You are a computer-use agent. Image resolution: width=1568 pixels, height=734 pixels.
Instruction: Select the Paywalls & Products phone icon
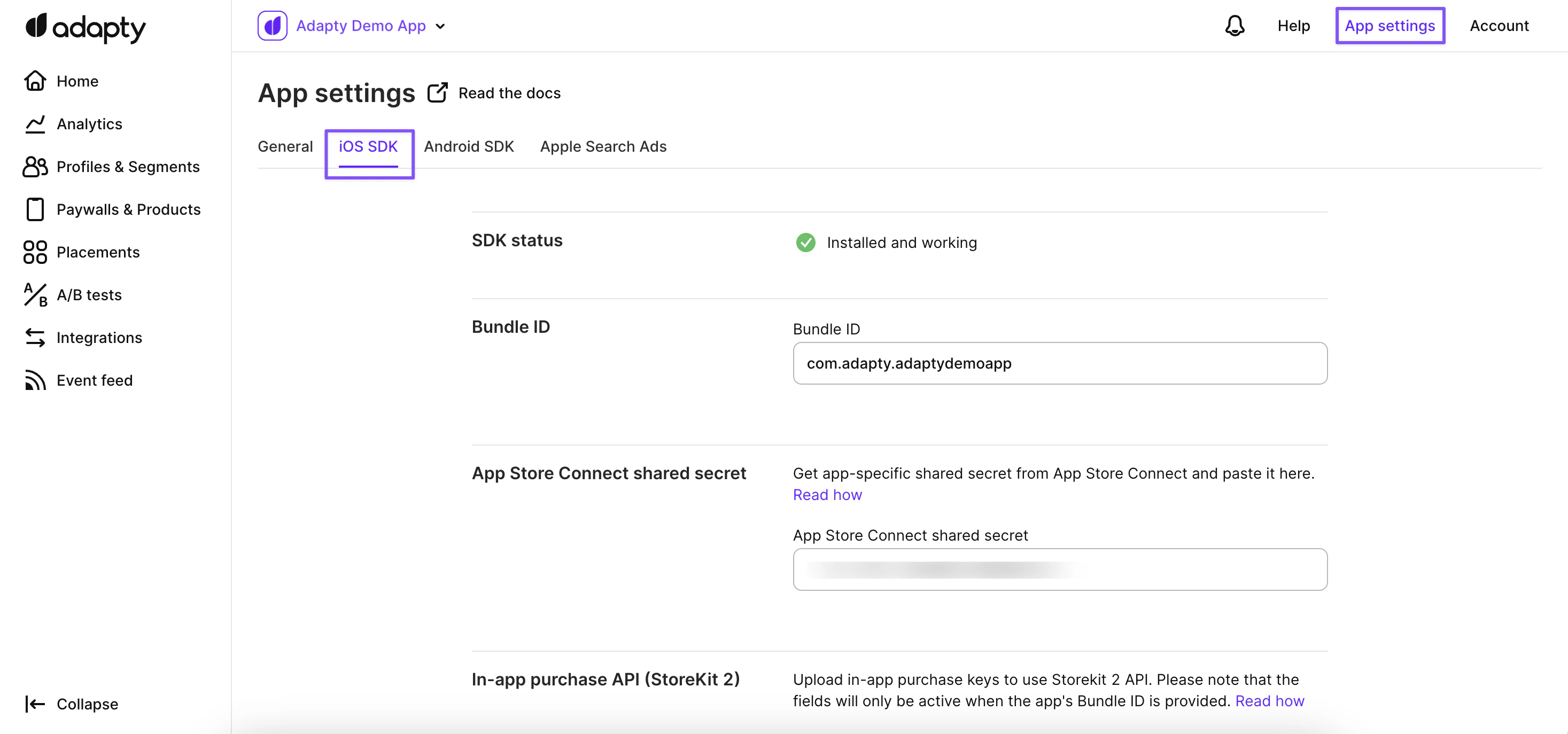[x=35, y=209]
